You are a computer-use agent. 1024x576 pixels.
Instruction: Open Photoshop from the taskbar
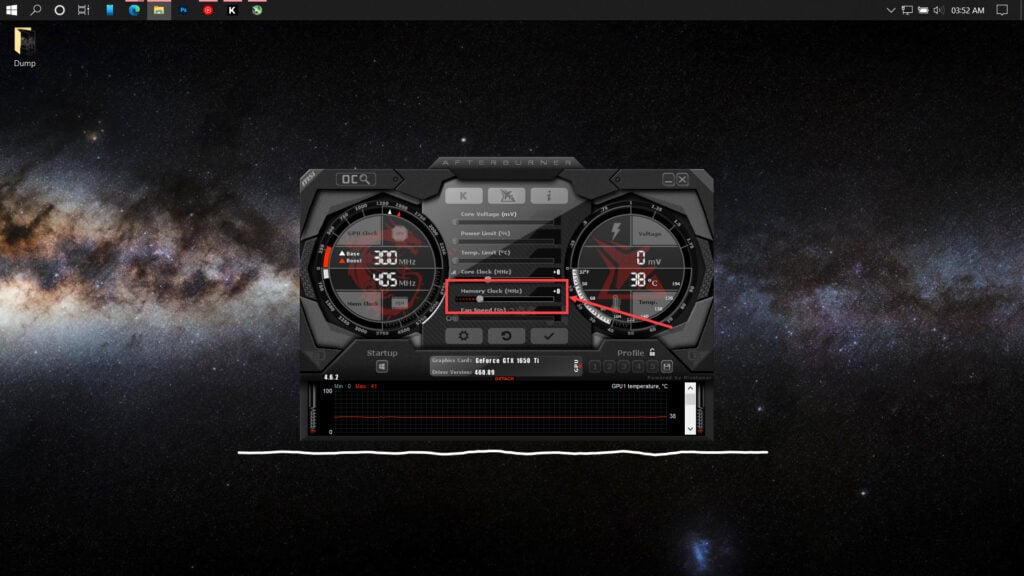tap(184, 10)
